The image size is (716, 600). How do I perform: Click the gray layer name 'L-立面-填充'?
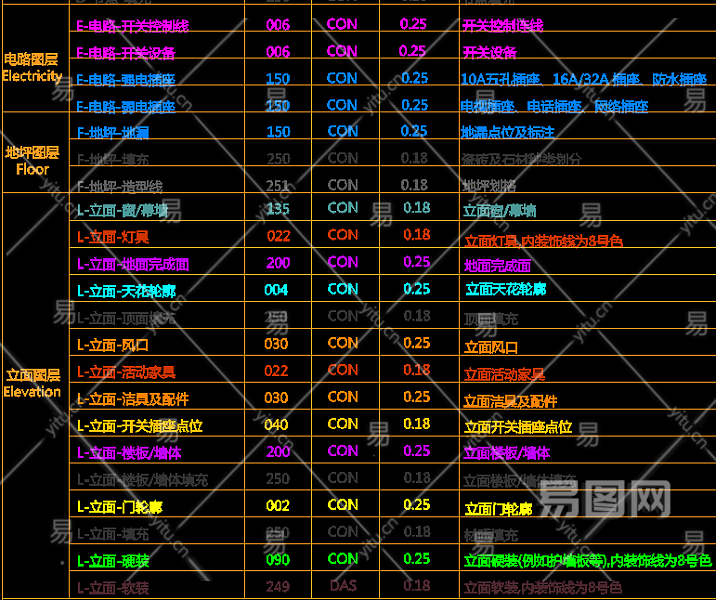point(113,534)
